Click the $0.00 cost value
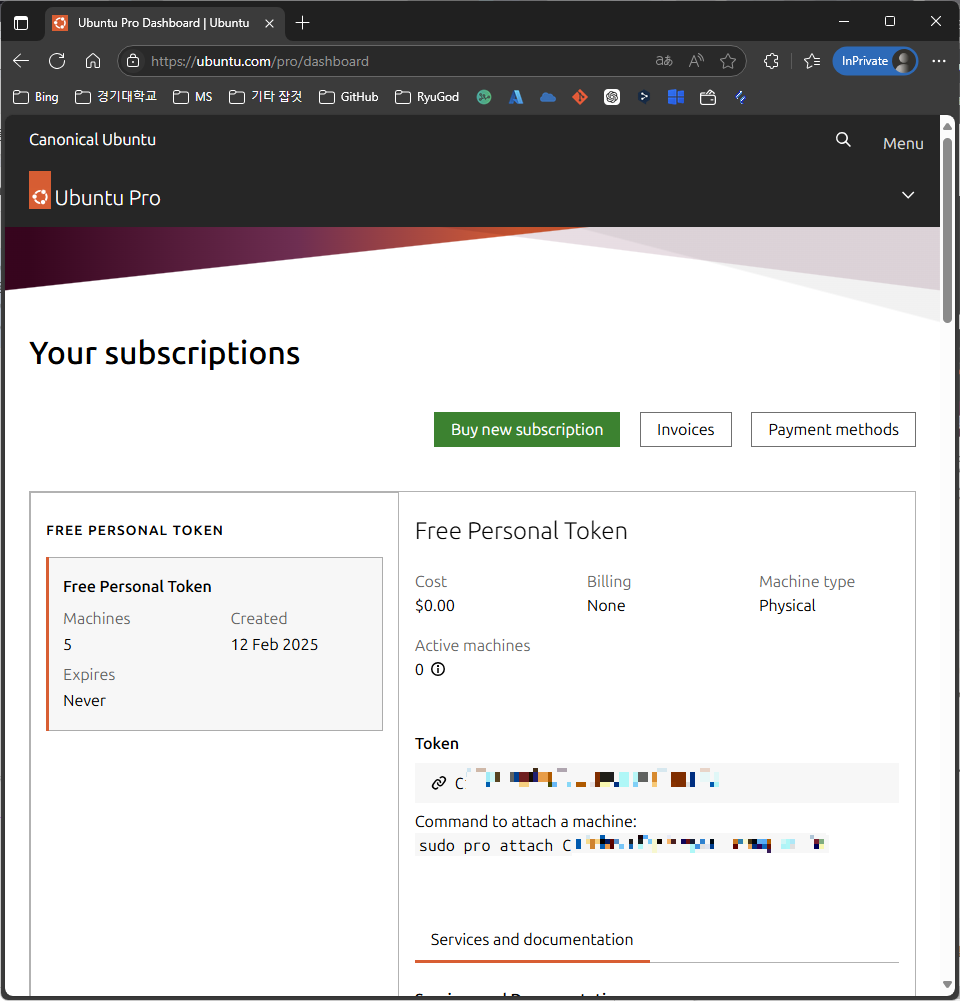The height and width of the screenshot is (1001, 960). click(x=435, y=606)
